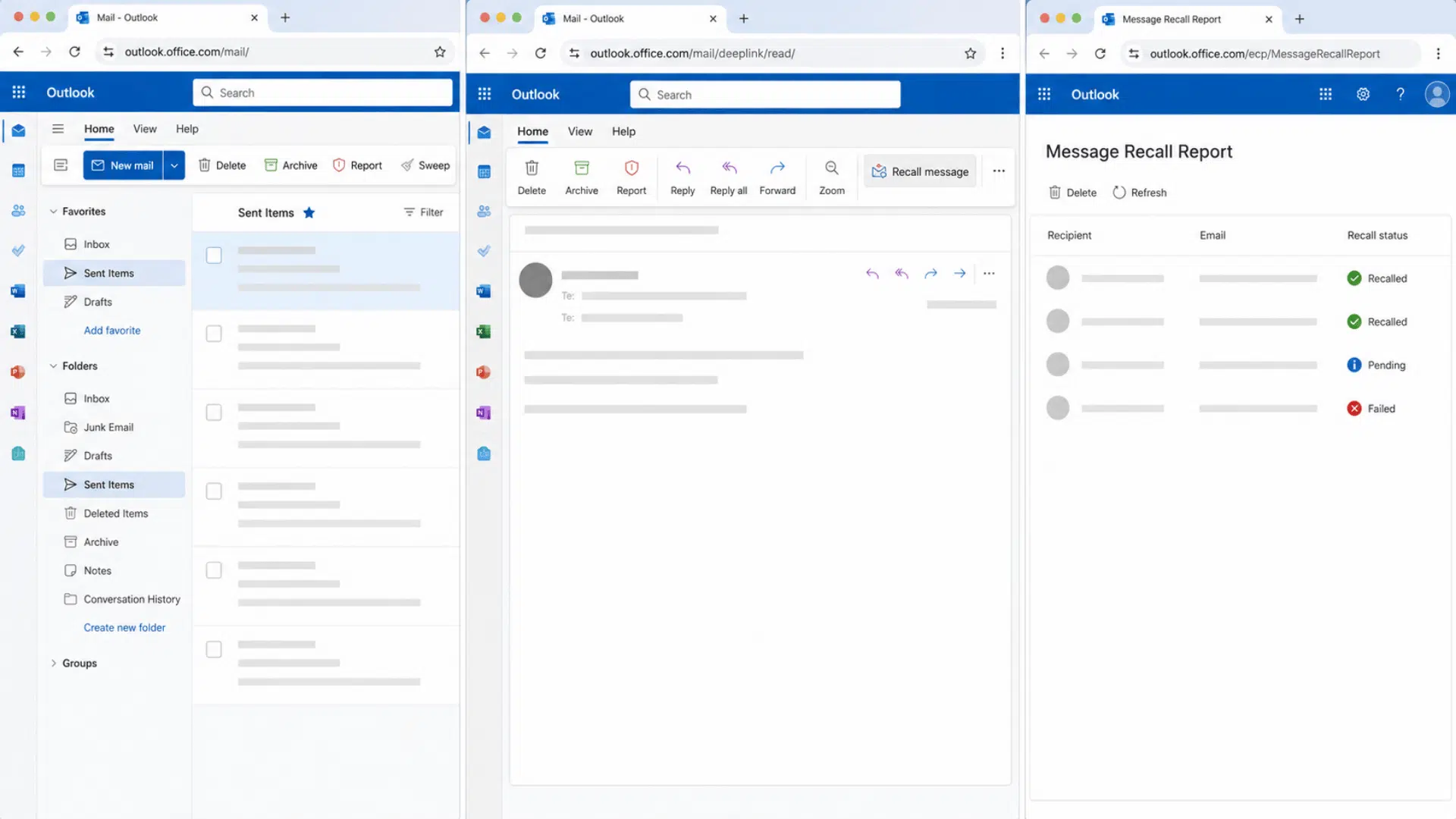Switch to View tab in left window
The height and width of the screenshot is (819, 1456).
pyautogui.click(x=145, y=129)
